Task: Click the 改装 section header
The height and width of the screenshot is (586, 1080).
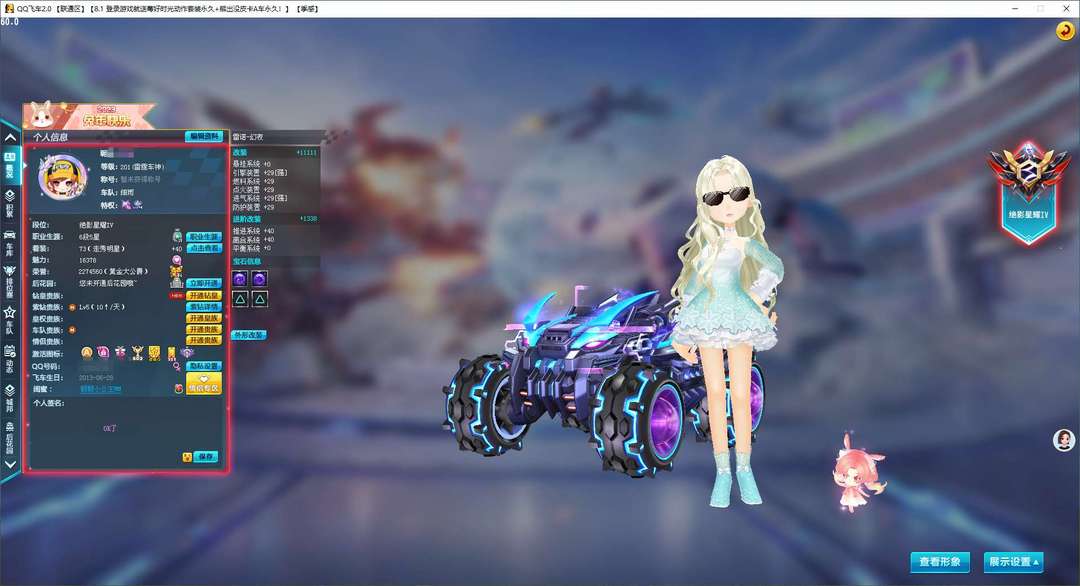Action: (240, 152)
